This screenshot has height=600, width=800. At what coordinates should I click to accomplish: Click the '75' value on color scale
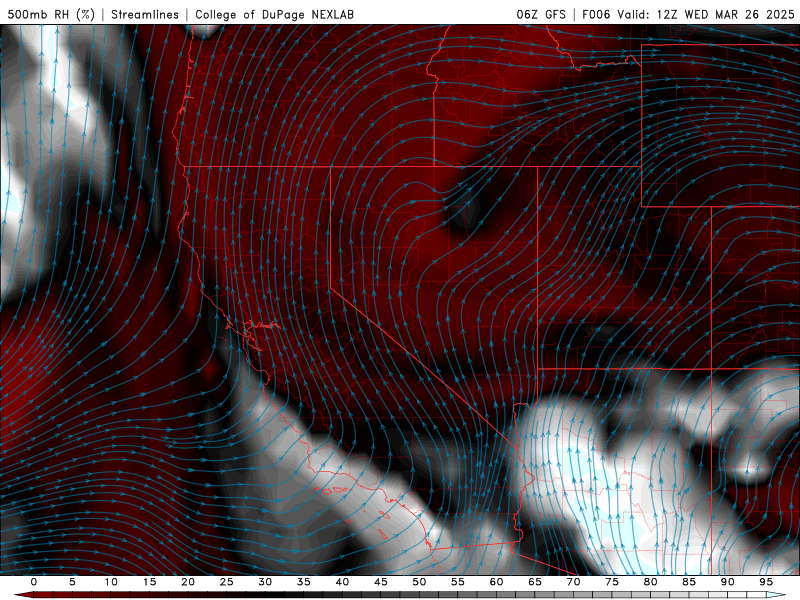(x=612, y=582)
